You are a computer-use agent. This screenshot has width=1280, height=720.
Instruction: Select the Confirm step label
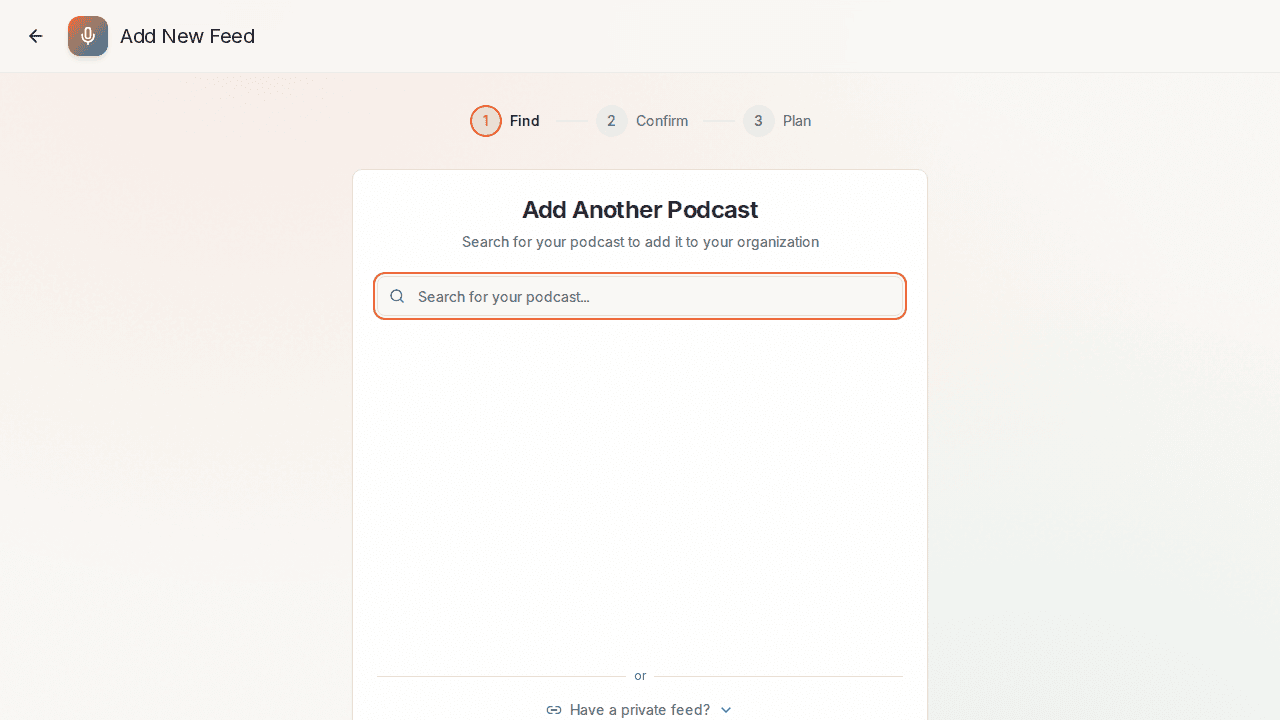pos(662,120)
